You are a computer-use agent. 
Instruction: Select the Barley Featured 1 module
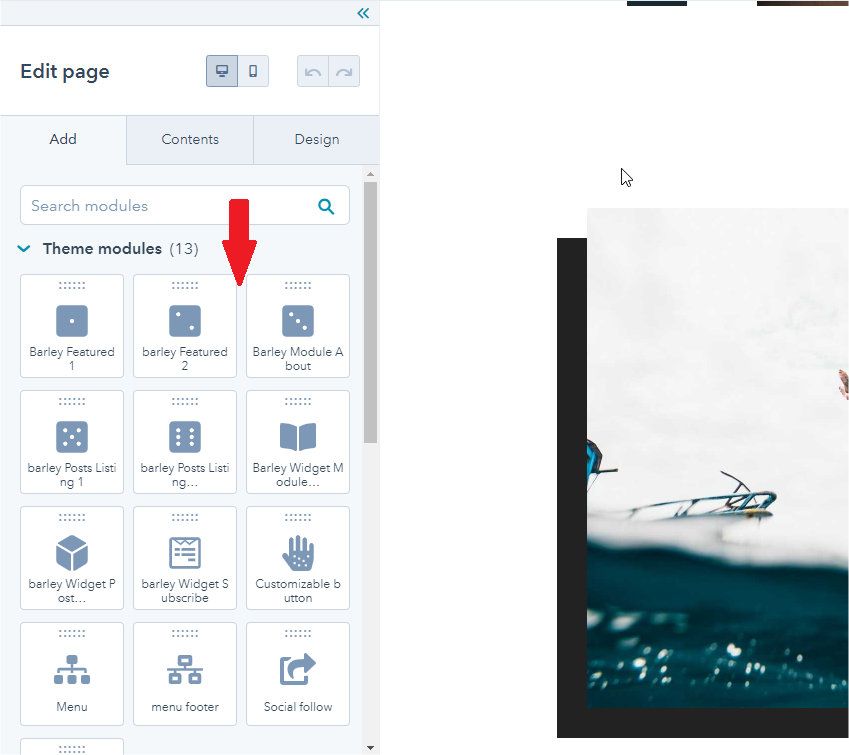[72, 326]
